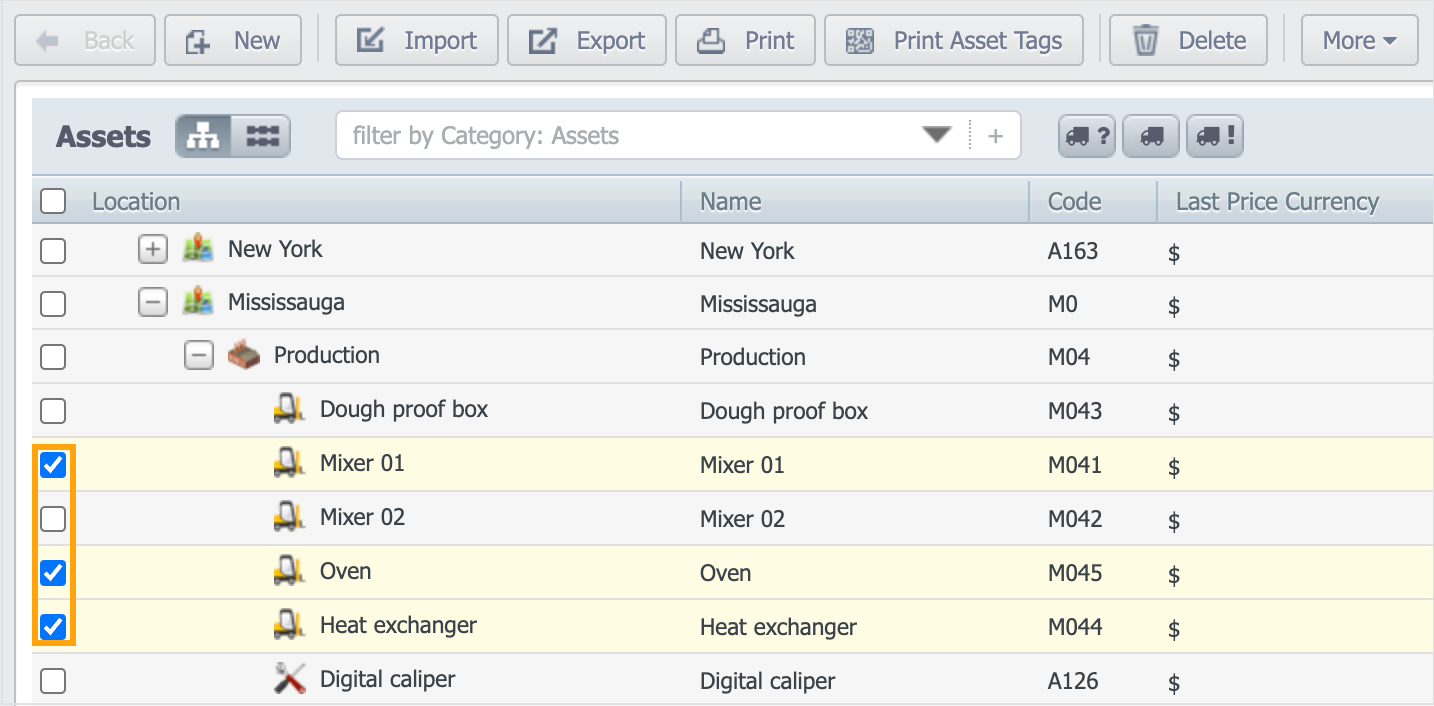Image resolution: width=1434 pixels, height=706 pixels.
Task: Sort by the Location column header
Action: coord(136,202)
